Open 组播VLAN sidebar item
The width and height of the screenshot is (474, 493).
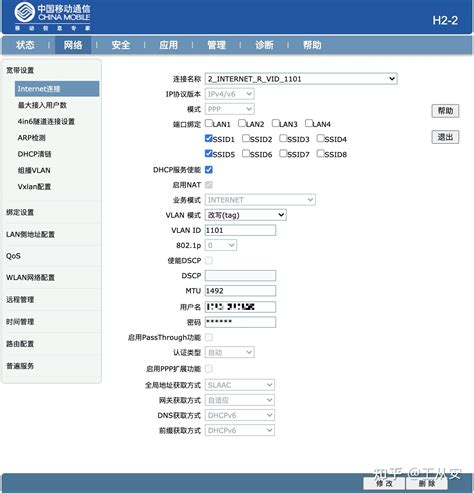tap(34, 170)
